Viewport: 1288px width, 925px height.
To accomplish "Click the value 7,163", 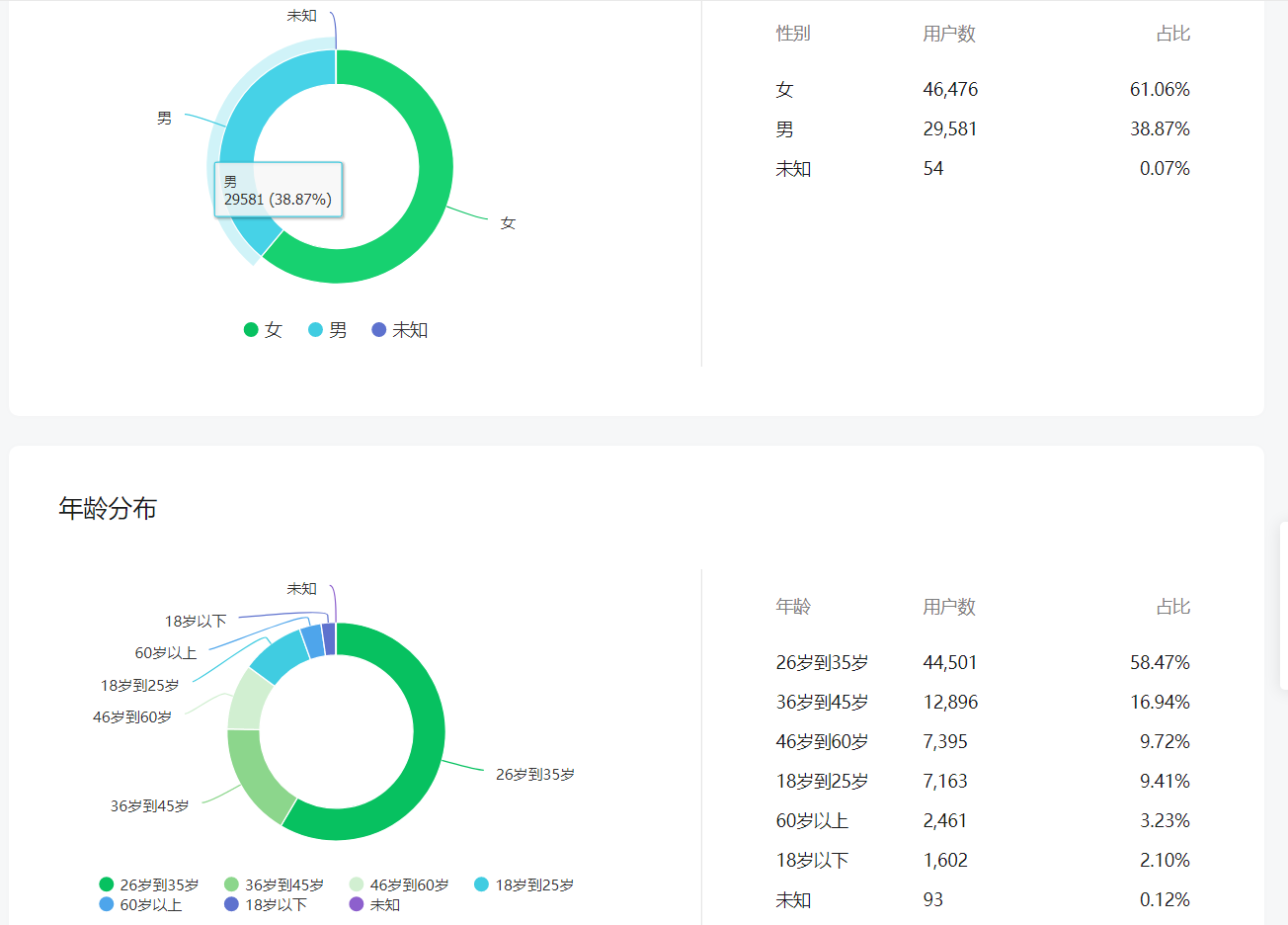I will [945, 782].
